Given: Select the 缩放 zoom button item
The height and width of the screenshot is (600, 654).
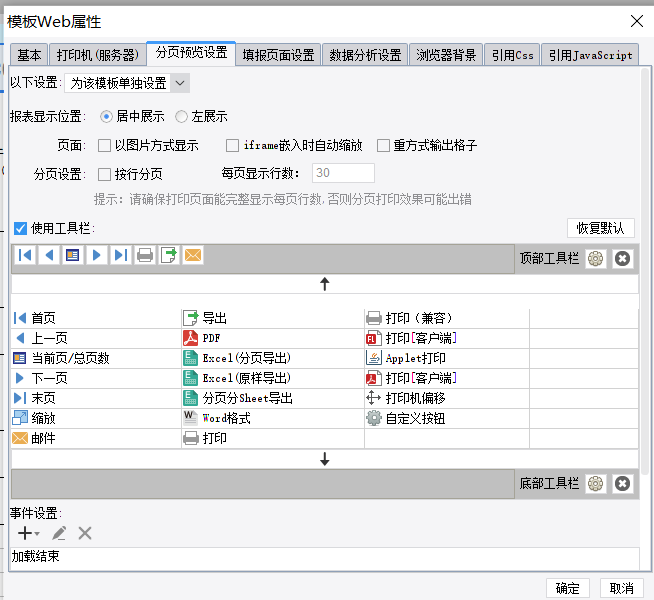Looking at the screenshot, I should click(x=96, y=418).
